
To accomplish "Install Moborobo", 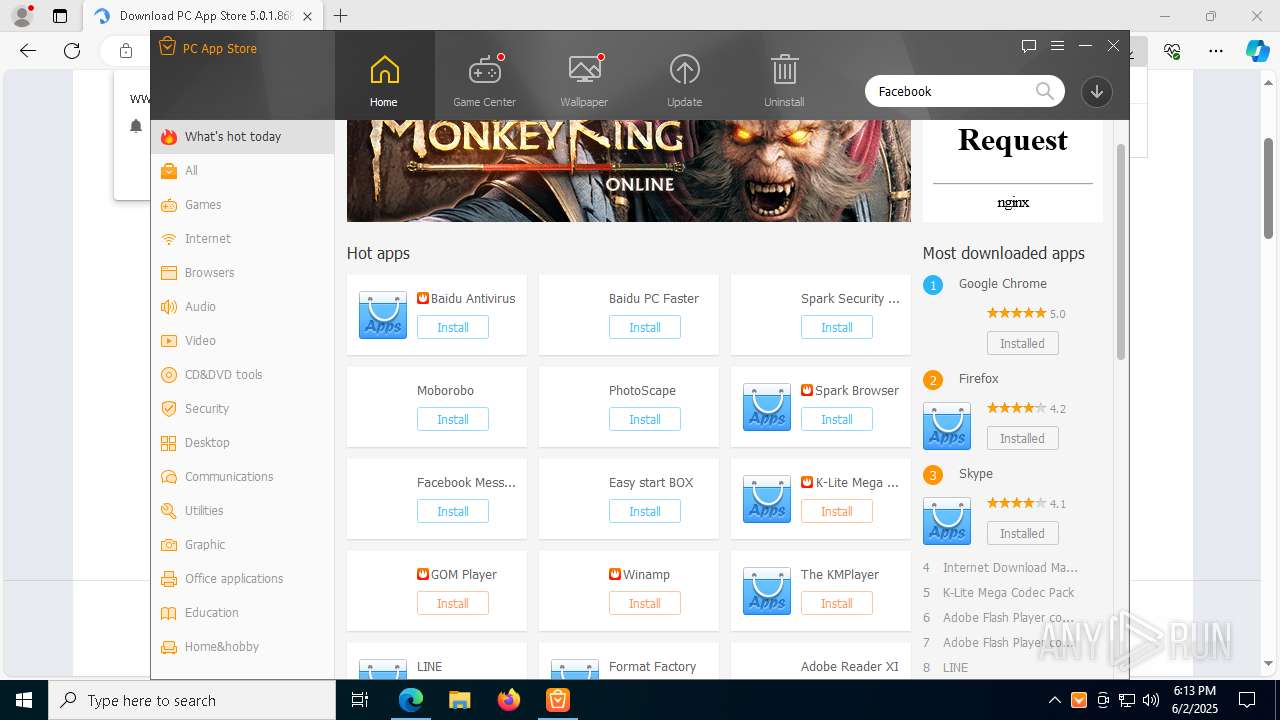I will click(x=453, y=419).
